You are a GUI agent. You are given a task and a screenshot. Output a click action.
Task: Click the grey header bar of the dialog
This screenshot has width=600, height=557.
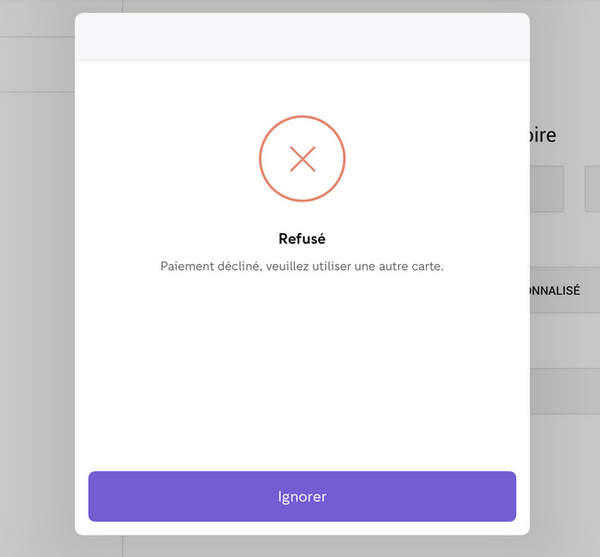click(x=302, y=37)
